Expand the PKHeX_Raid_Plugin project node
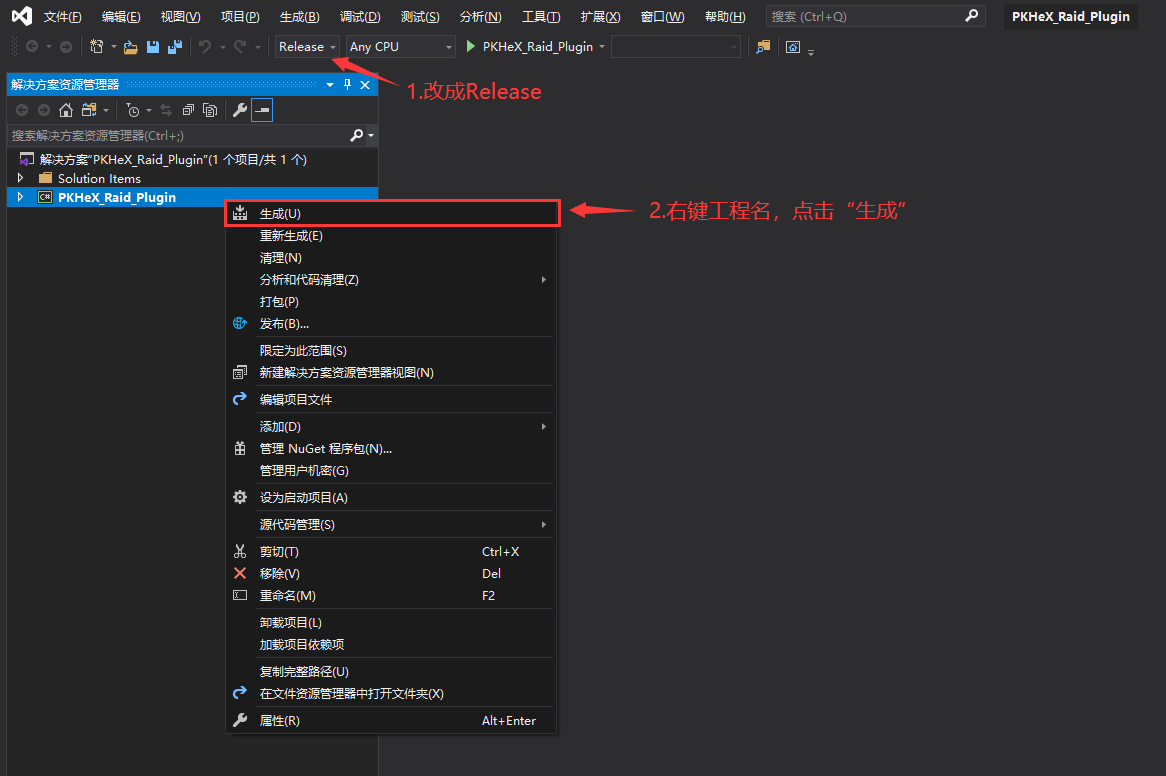 18,197
